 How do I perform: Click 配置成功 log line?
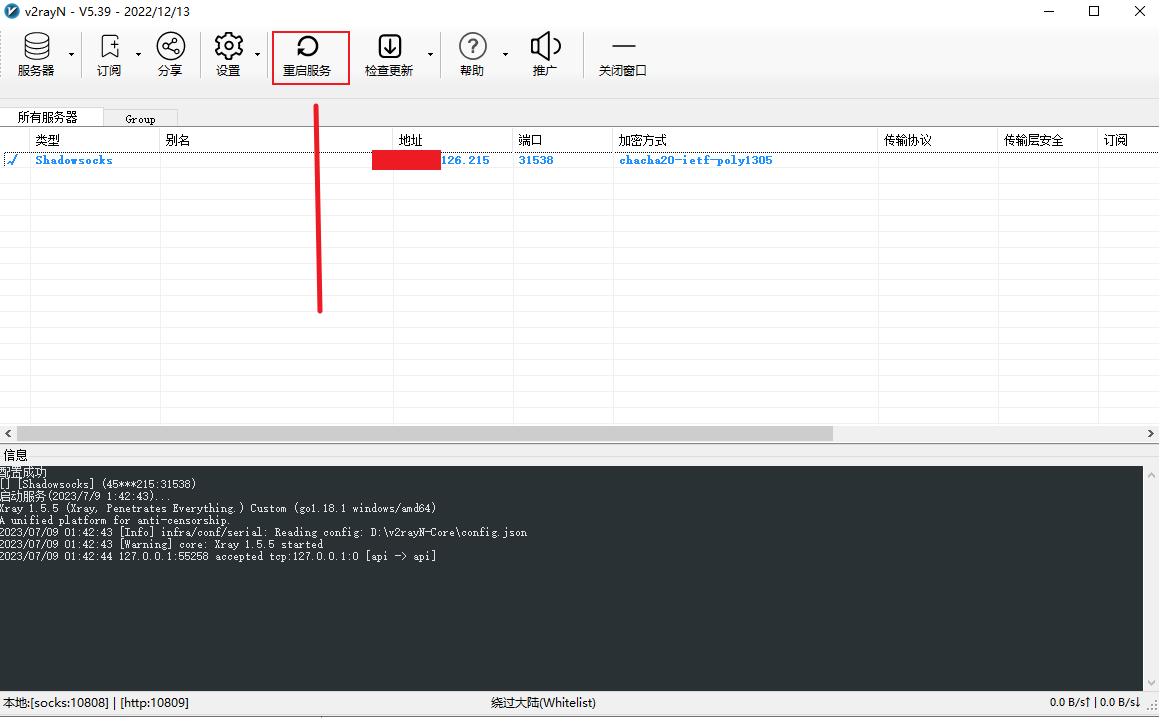(24, 472)
